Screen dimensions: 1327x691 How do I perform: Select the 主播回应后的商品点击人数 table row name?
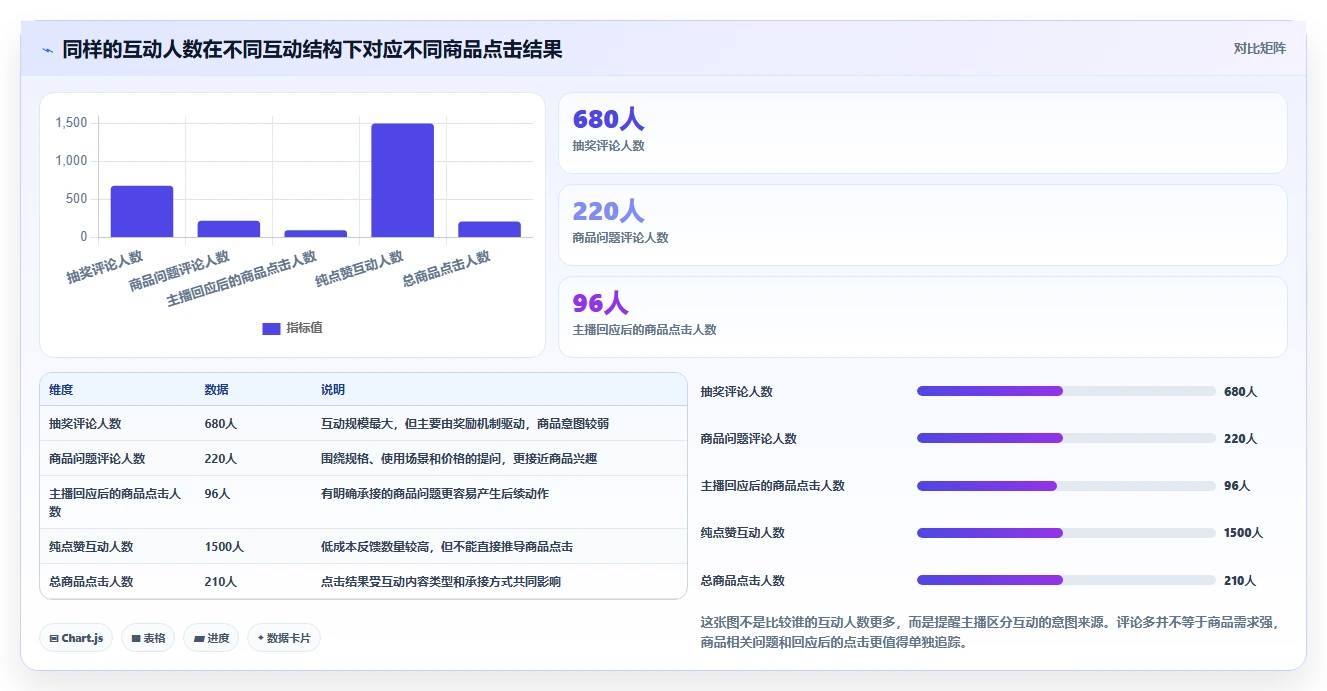(x=115, y=502)
